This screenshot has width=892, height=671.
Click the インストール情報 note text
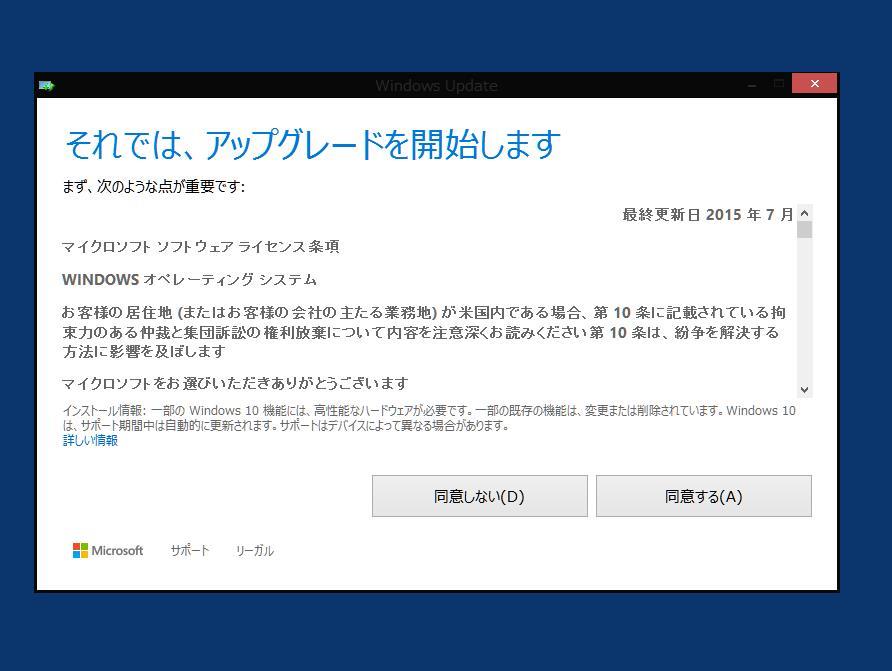tap(429, 418)
